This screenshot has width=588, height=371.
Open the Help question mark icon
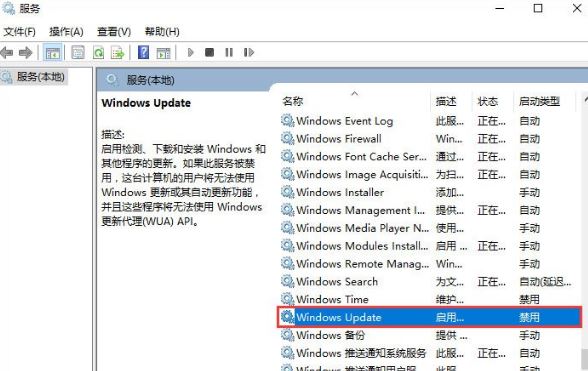point(143,53)
